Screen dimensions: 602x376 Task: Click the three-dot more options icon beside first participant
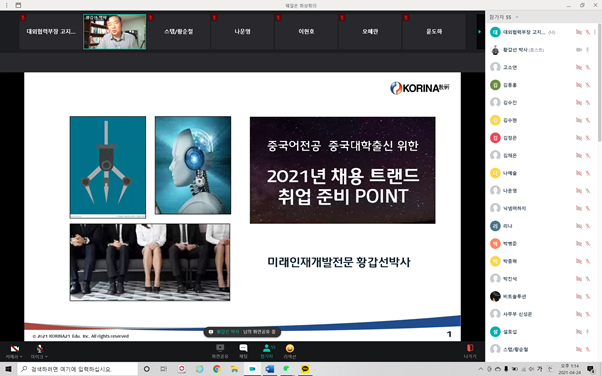595,32
